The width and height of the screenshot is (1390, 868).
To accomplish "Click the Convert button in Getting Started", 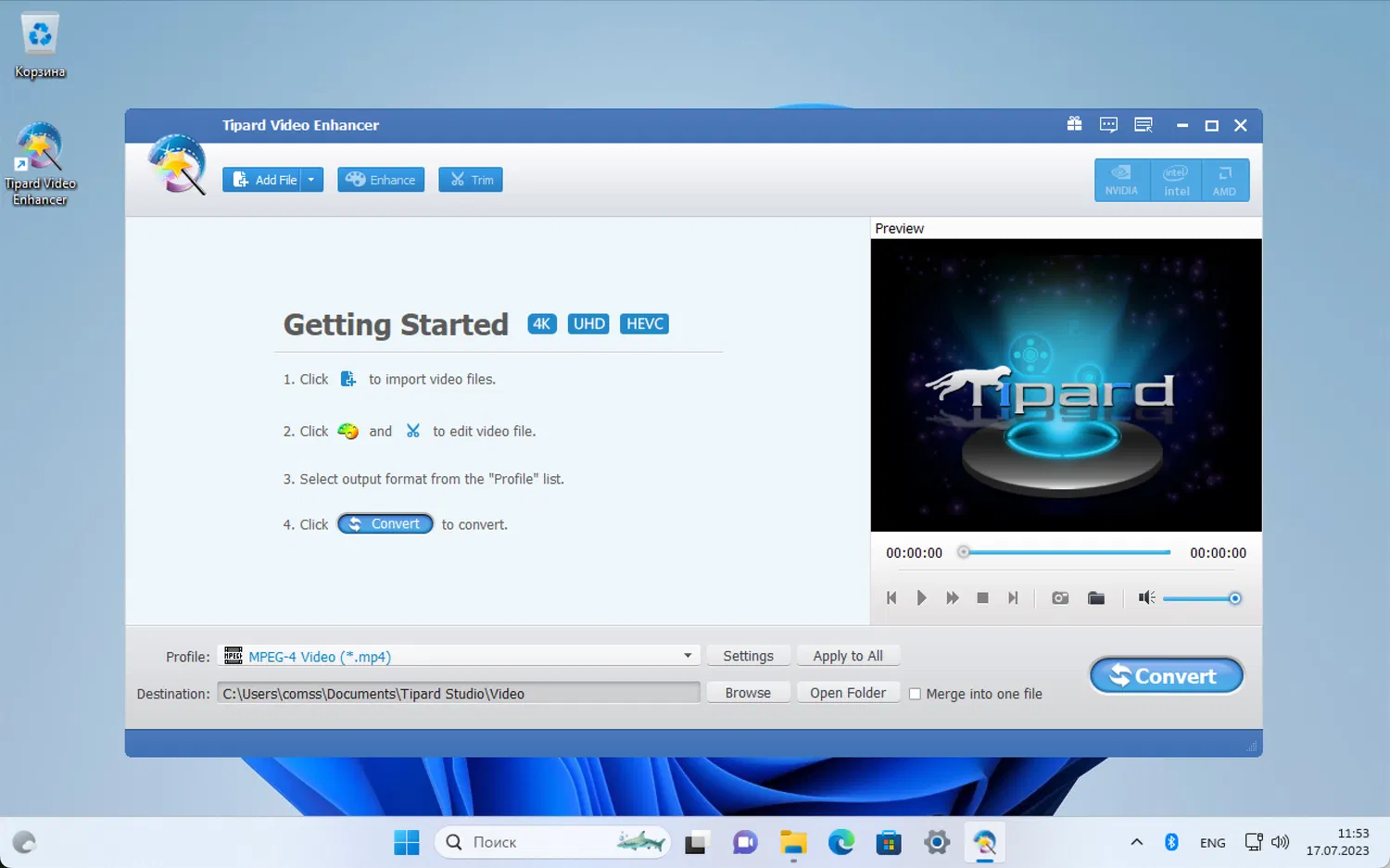I will coord(385,524).
